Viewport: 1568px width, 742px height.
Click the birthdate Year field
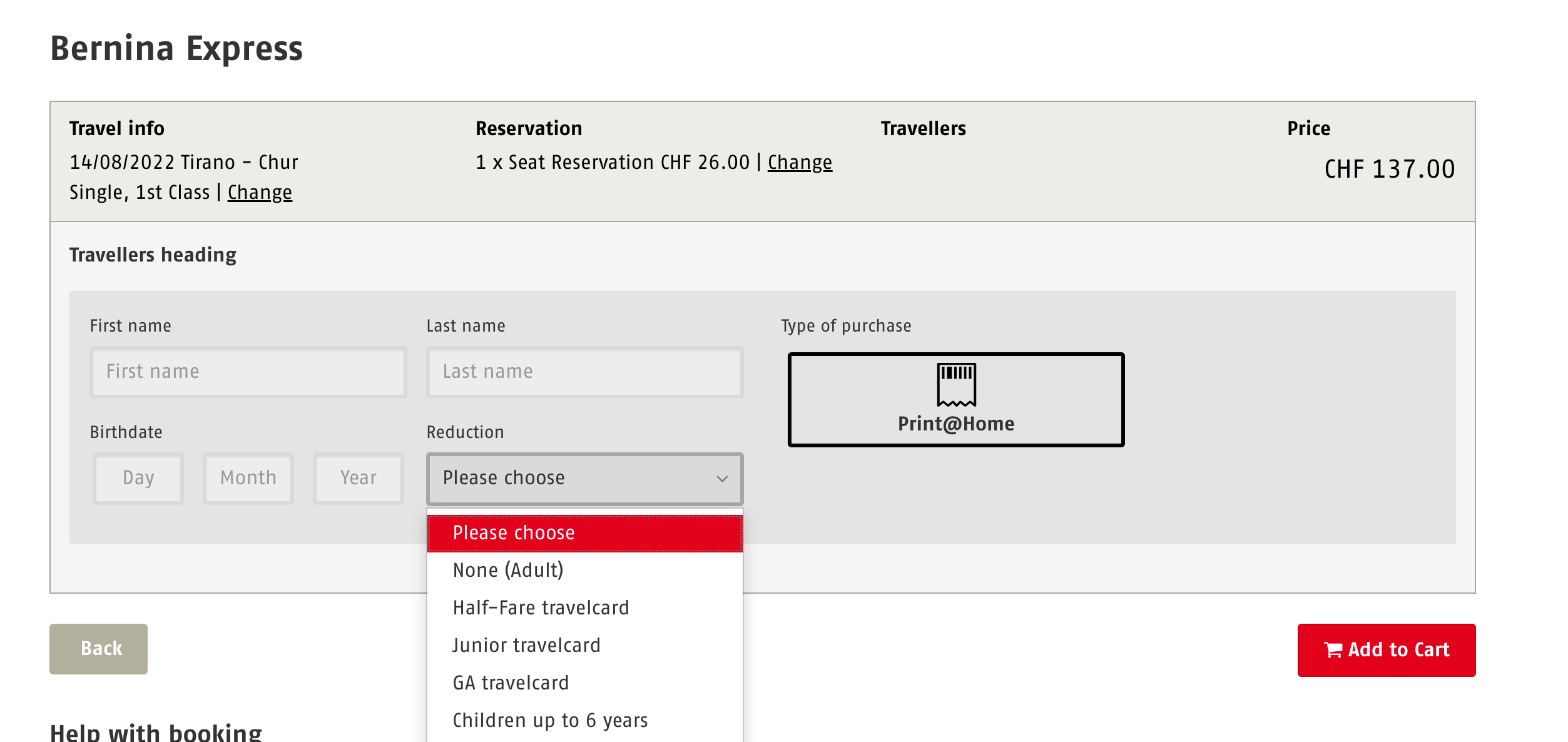pyautogui.click(x=359, y=479)
